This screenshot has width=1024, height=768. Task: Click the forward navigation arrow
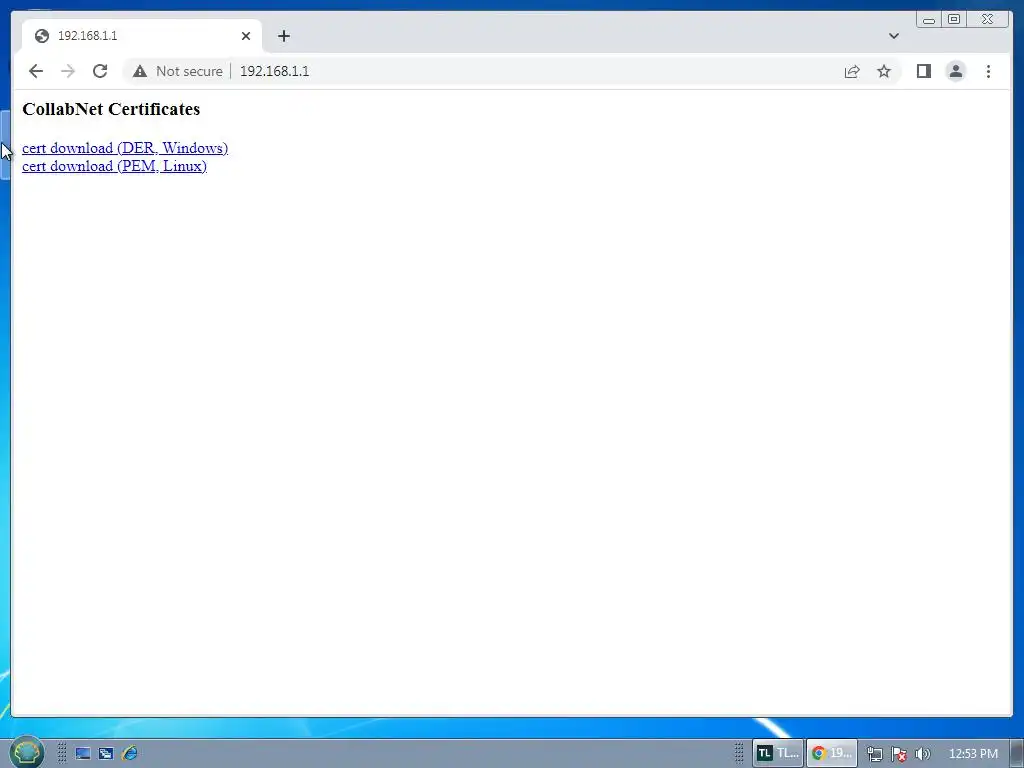coord(68,71)
